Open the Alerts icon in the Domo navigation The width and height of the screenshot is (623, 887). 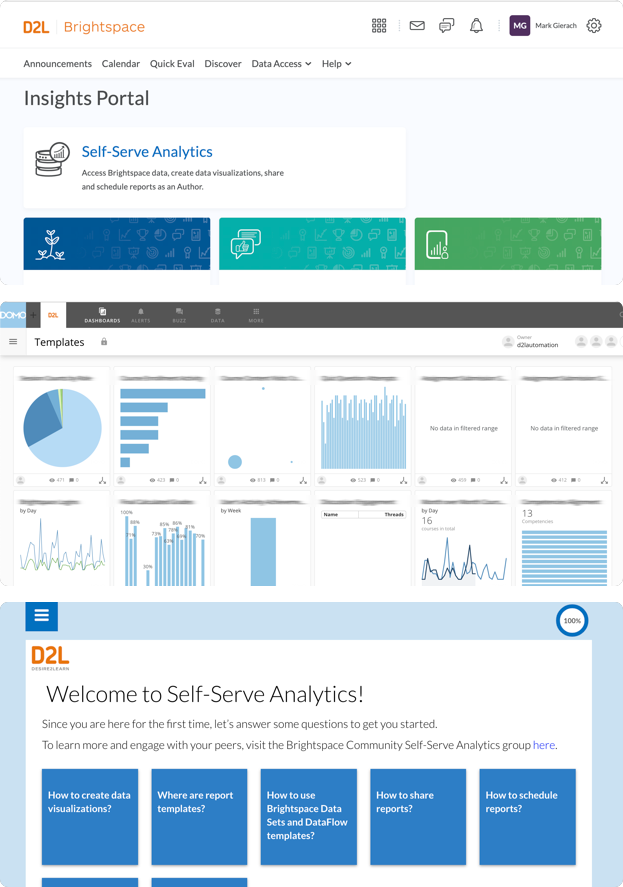point(141,312)
